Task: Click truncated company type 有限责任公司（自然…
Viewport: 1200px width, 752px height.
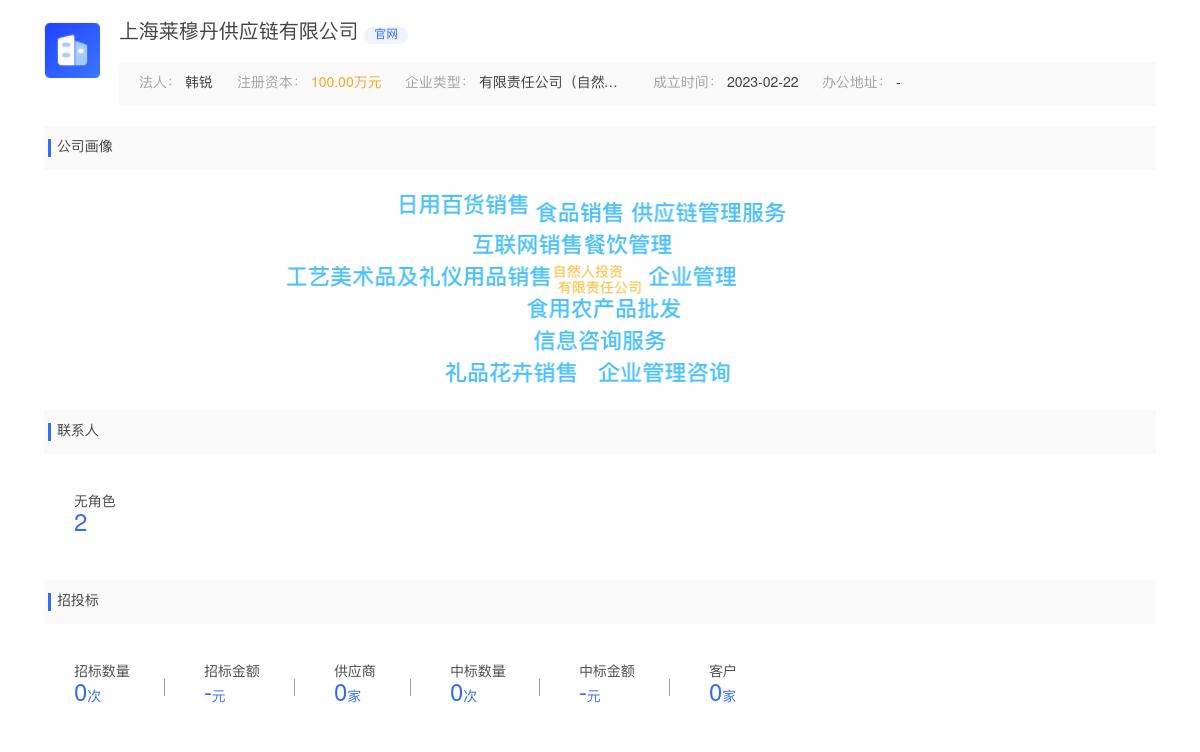Action: (x=548, y=83)
